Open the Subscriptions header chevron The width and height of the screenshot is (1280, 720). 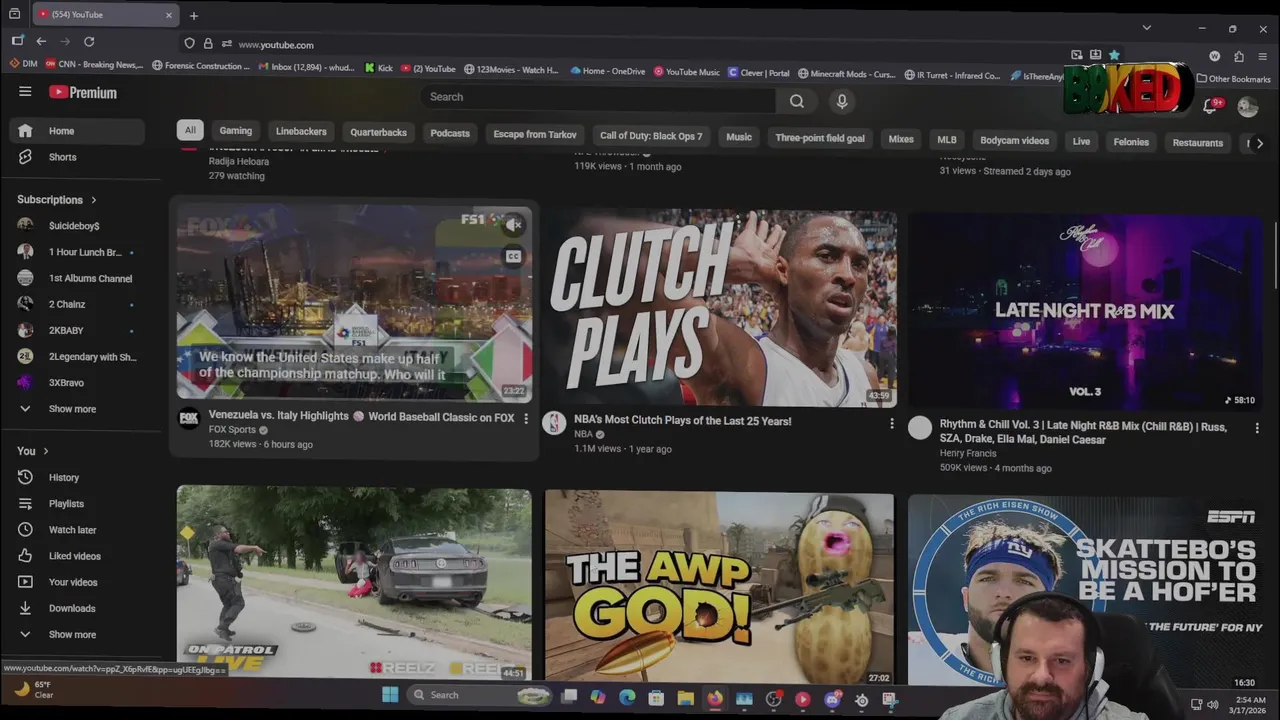(x=94, y=200)
